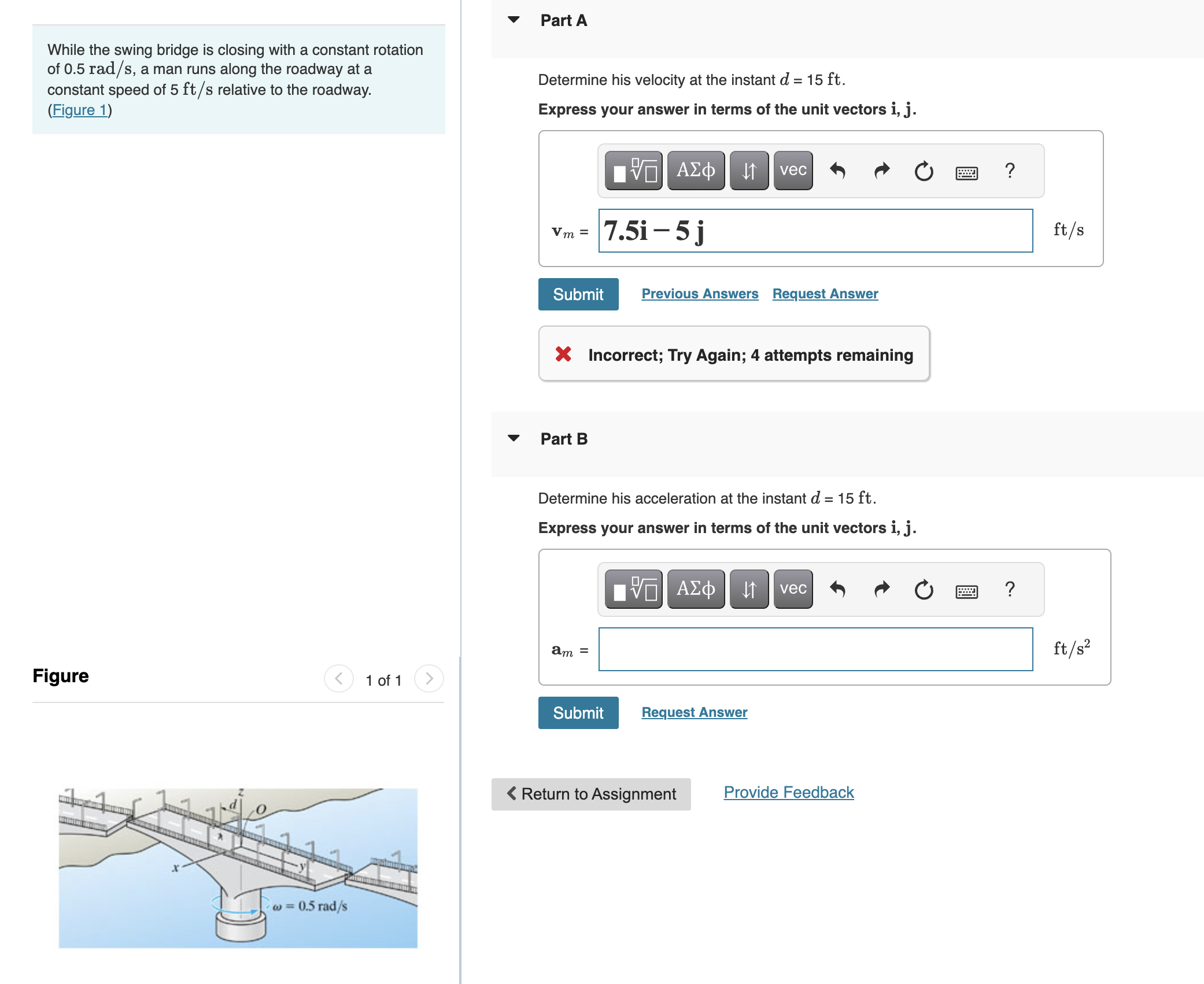Screen dimensions: 1204x984
Task: Open the math template palette in Part A toolbar
Action: tap(633, 171)
